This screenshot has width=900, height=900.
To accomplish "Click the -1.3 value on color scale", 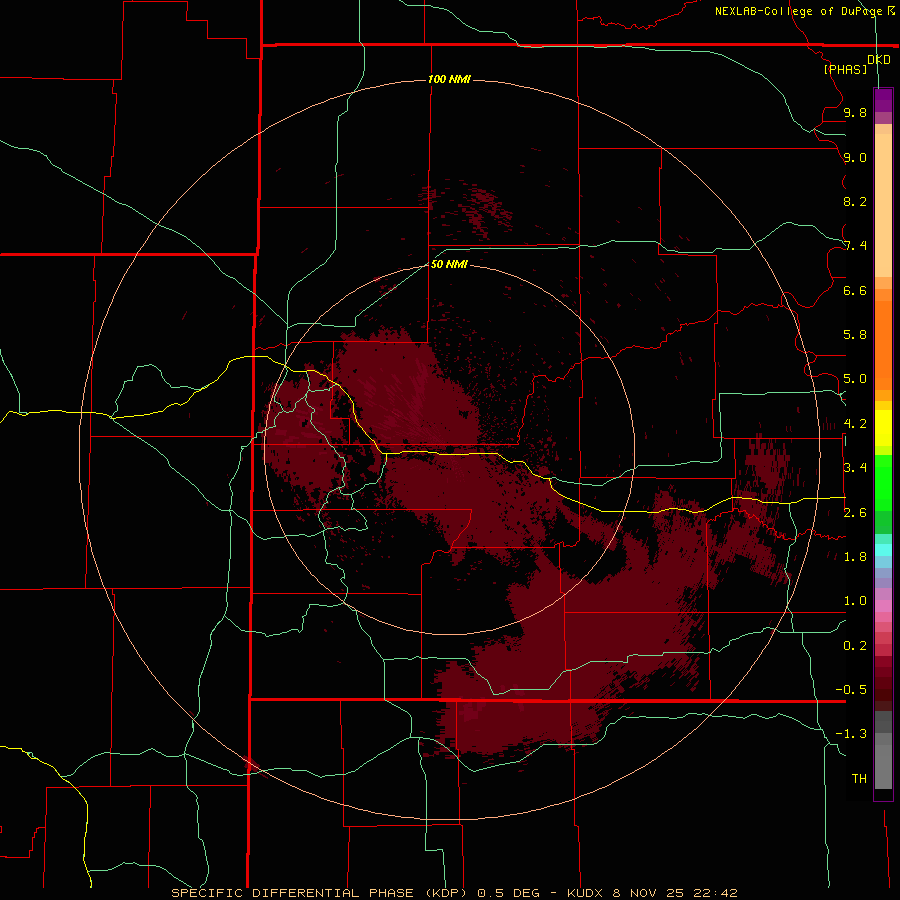I will [851, 734].
